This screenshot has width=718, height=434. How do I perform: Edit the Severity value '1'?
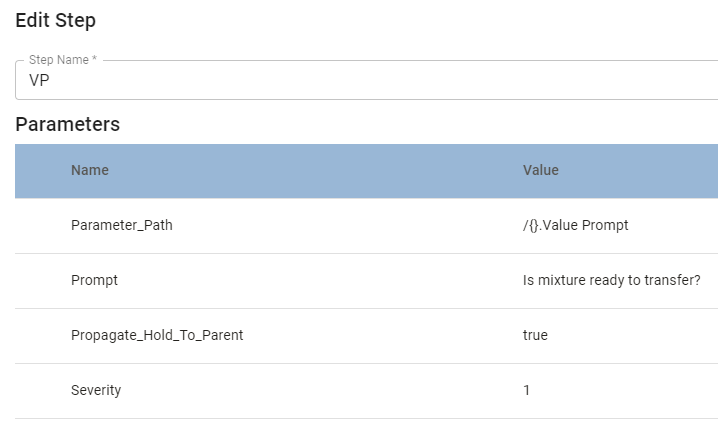[527, 390]
